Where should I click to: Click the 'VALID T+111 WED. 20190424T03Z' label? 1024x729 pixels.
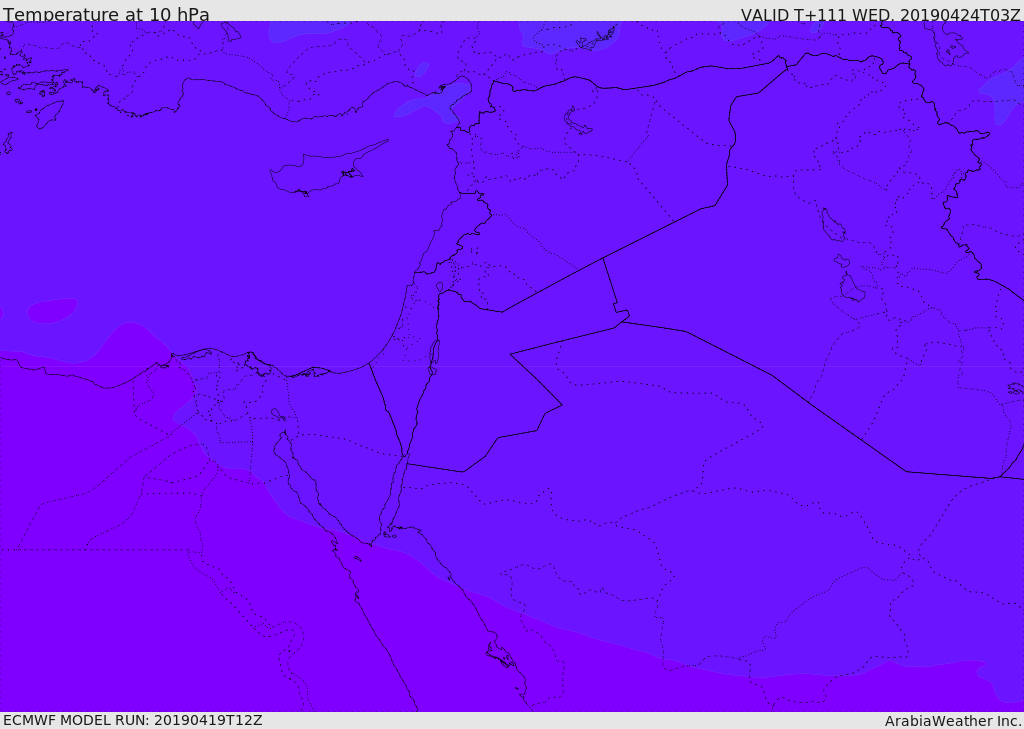(880, 15)
